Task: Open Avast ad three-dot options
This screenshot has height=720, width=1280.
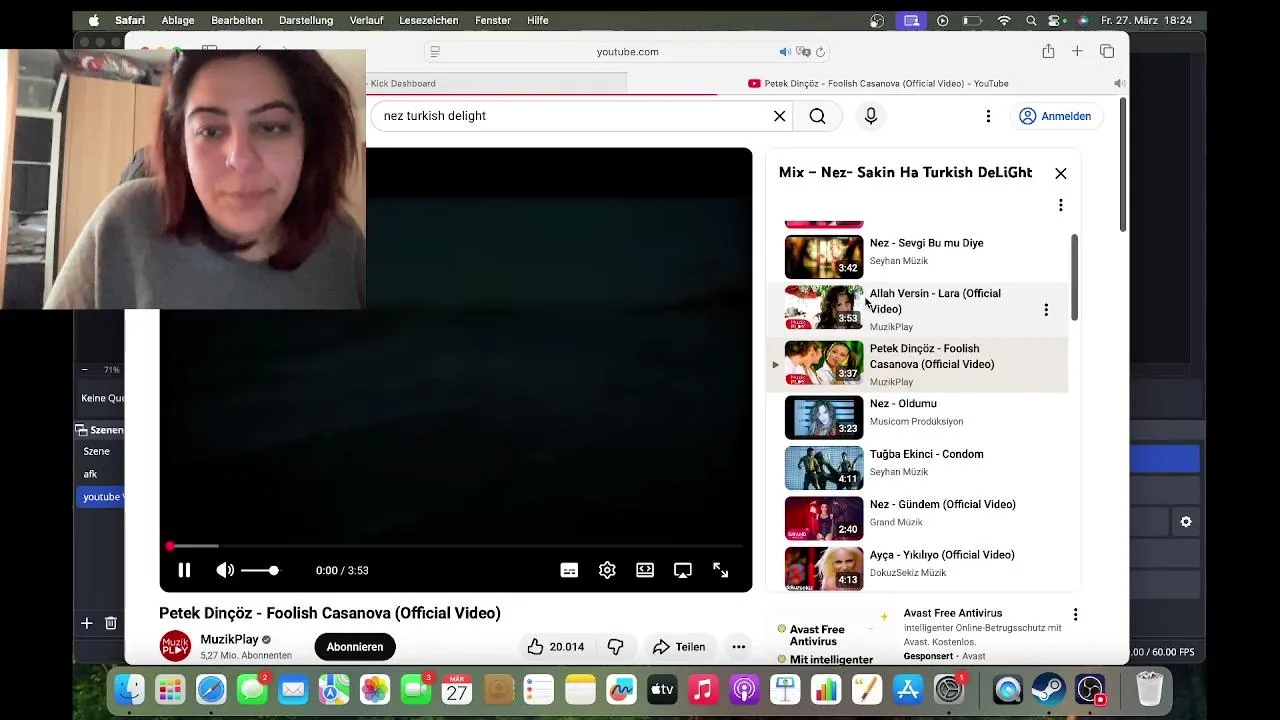Action: [1075, 615]
